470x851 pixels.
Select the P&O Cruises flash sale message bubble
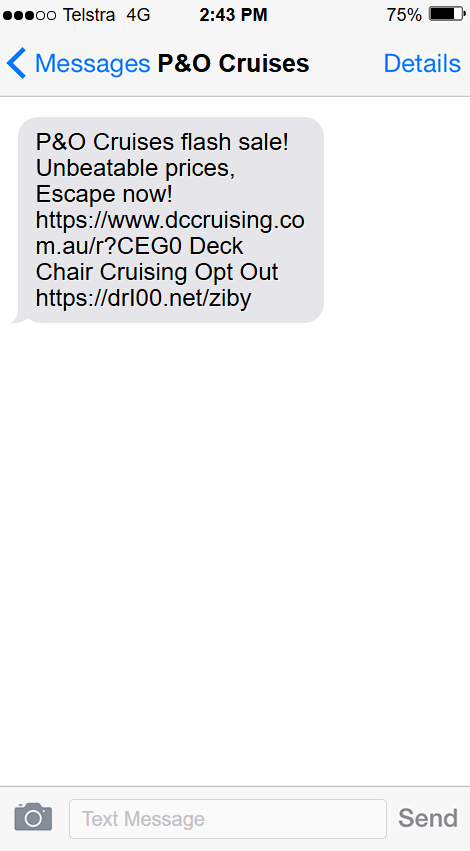(170, 220)
